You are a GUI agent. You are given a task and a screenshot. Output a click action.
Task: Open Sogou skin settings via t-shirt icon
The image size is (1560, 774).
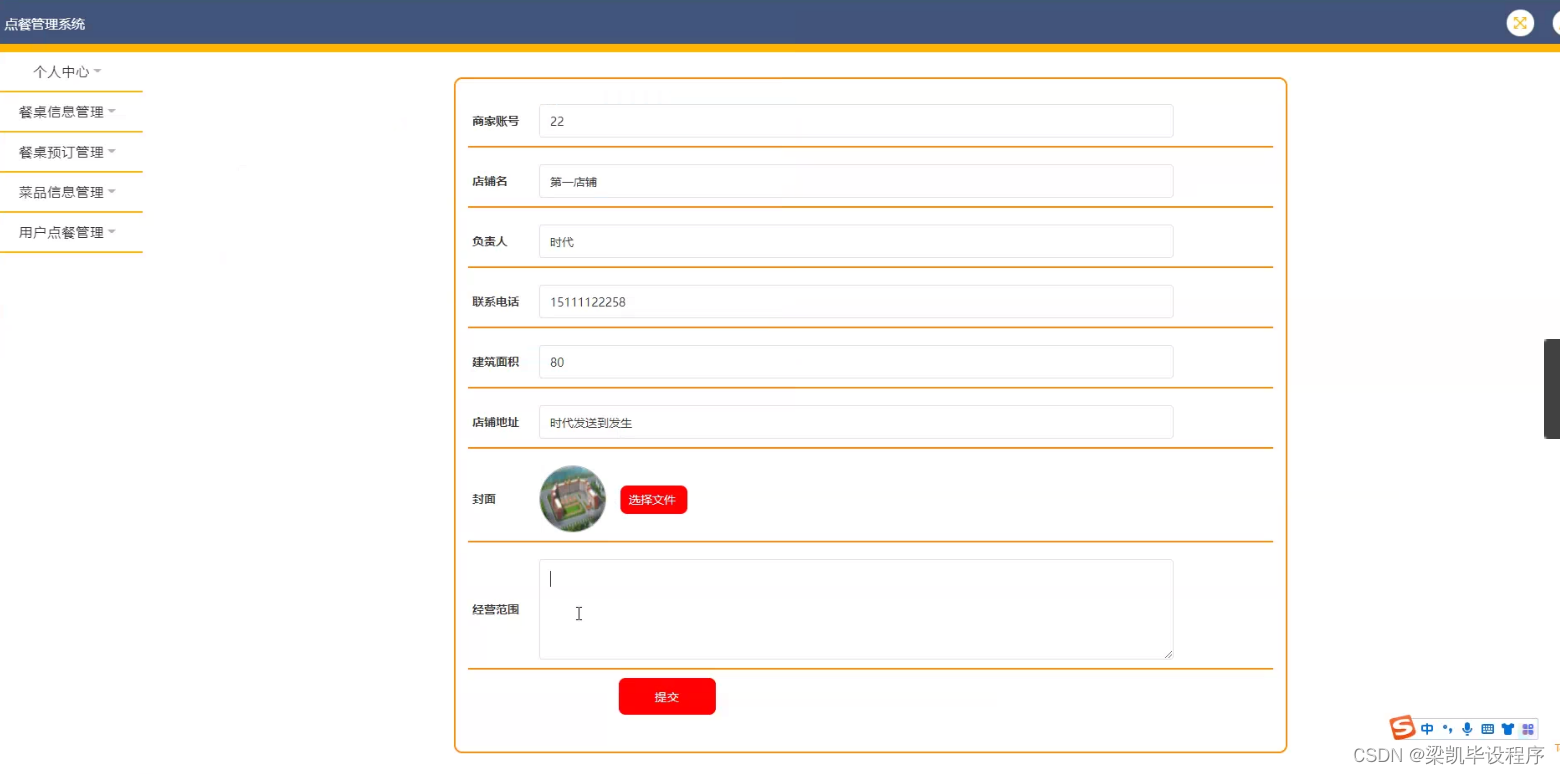[x=1508, y=728]
